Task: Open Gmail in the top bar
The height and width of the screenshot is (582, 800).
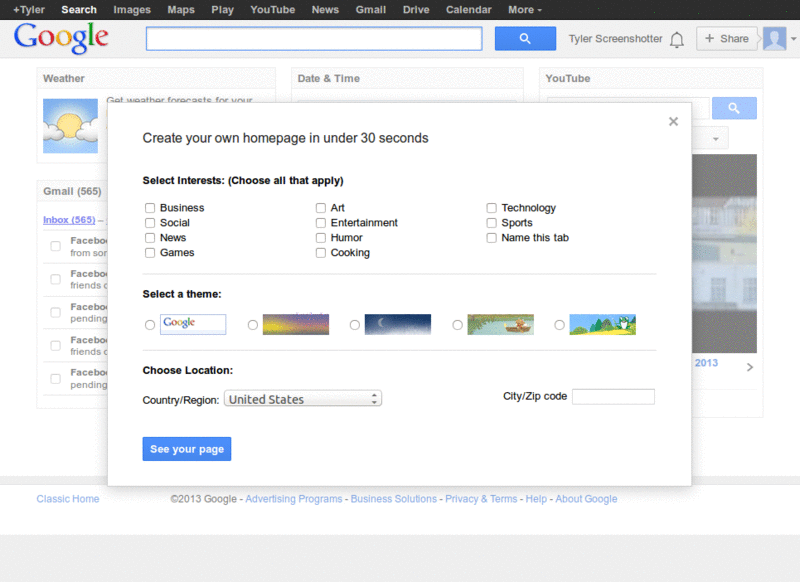Action: tap(370, 10)
